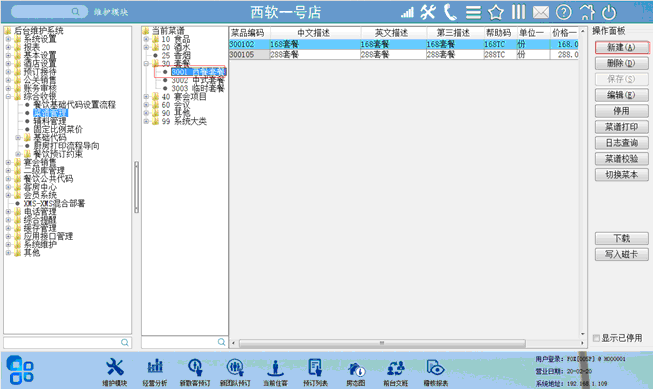
Task: Click the phone icon in the header
Action: coord(450,12)
